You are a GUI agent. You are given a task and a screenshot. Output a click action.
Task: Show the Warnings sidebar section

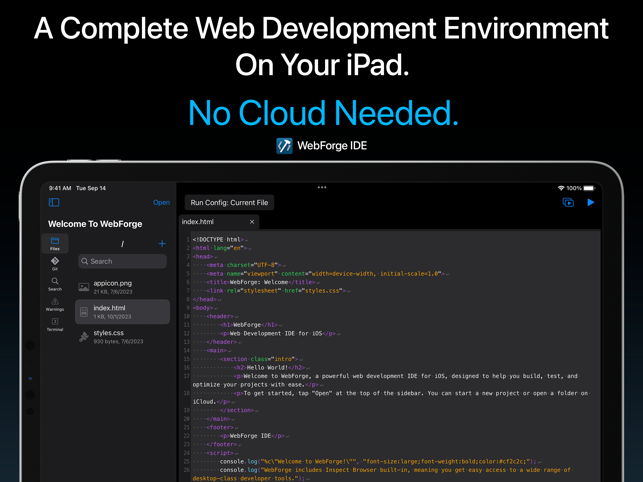click(x=55, y=304)
